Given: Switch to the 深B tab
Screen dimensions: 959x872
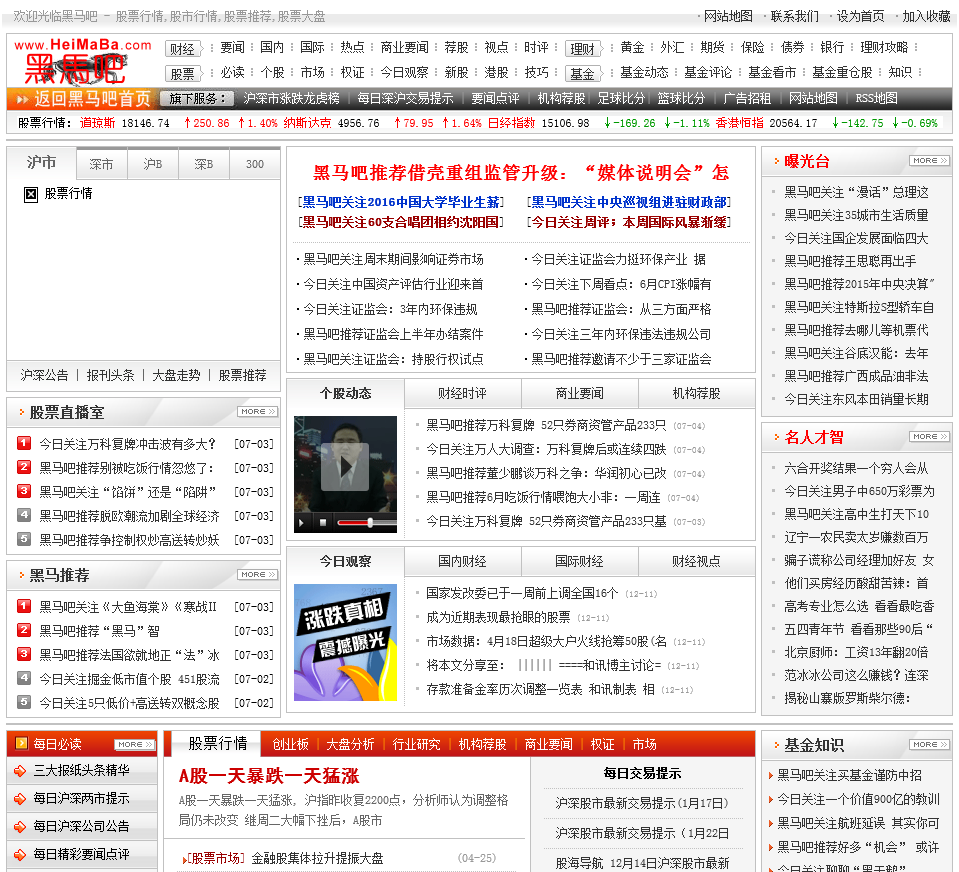Looking at the screenshot, I should tap(204, 164).
